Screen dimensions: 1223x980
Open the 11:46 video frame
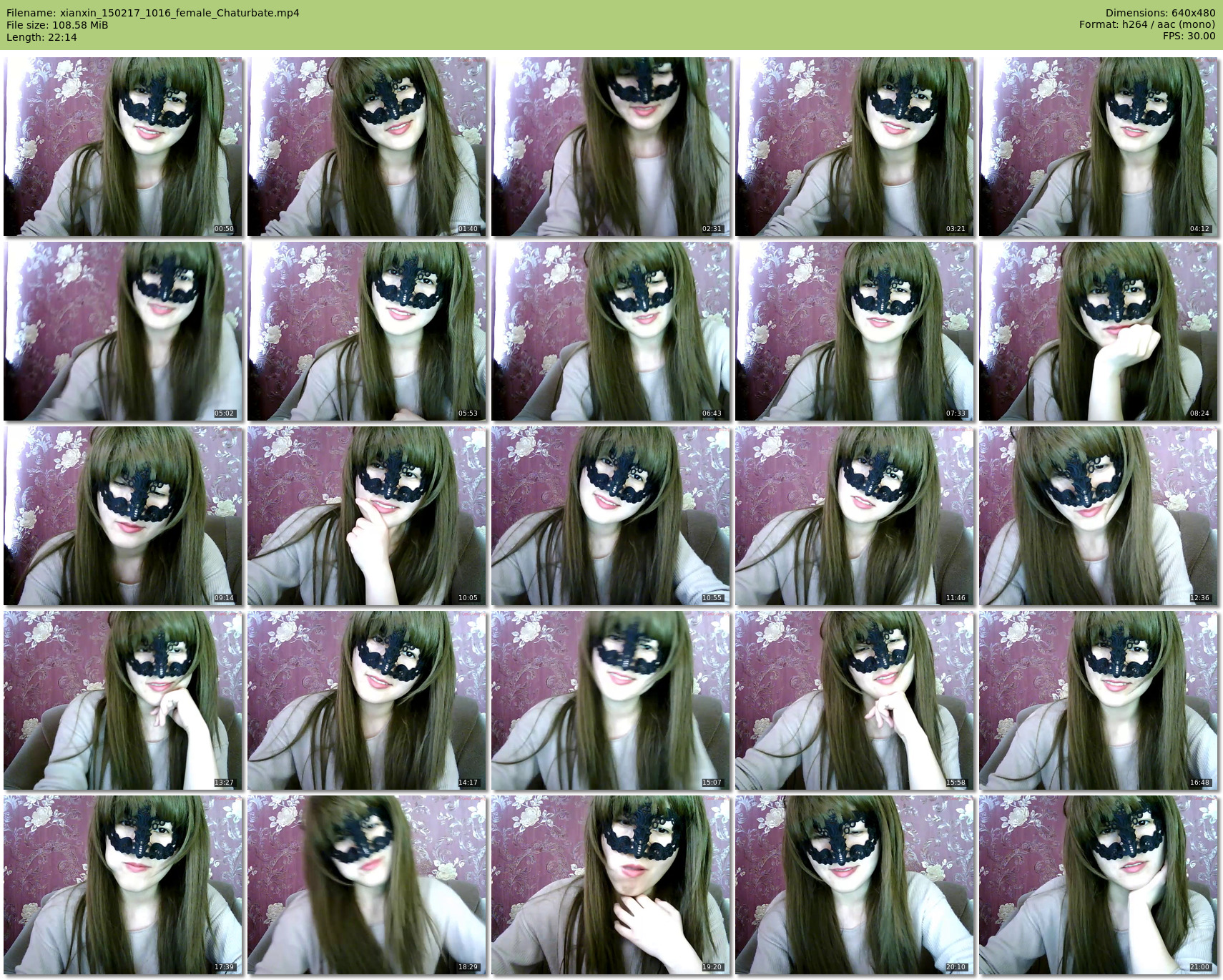pyautogui.click(x=855, y=516)
